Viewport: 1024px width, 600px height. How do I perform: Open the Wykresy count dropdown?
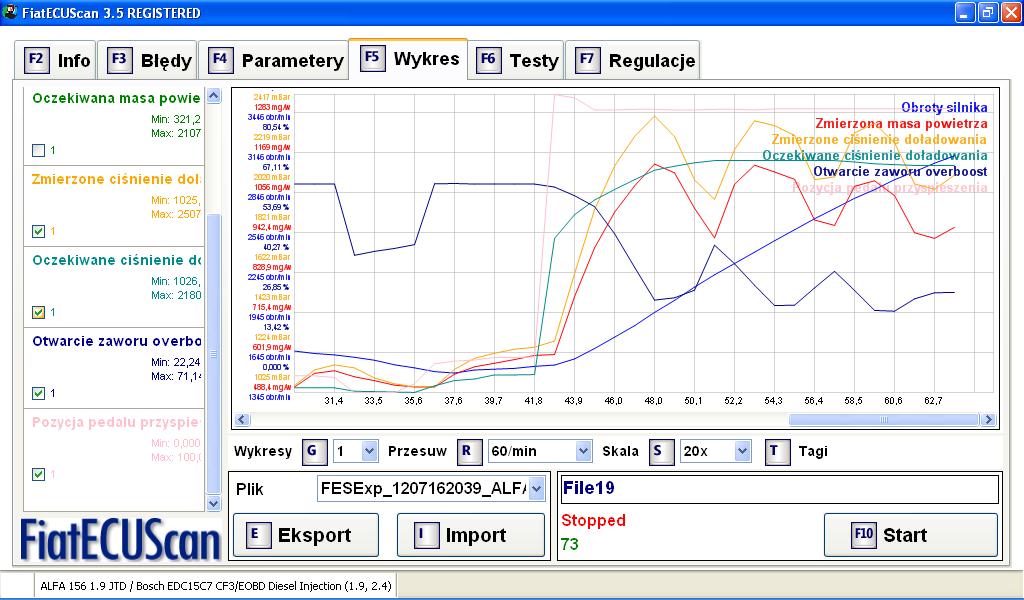[370, 451]
